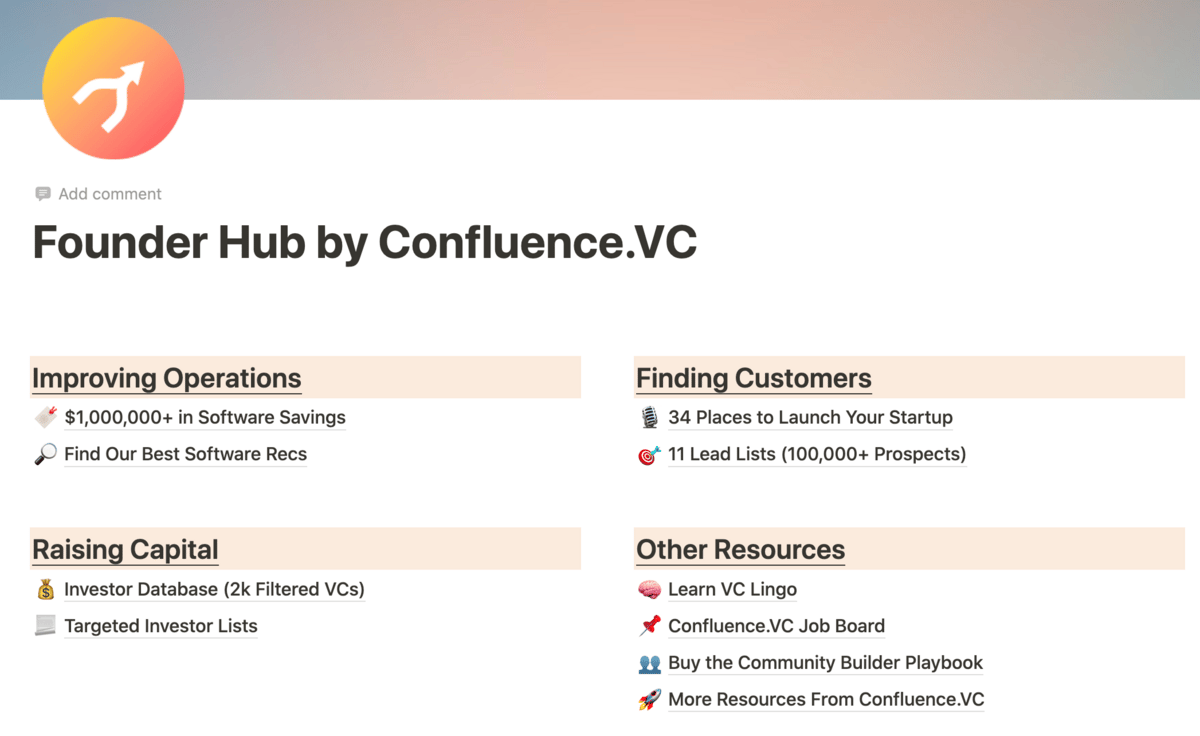Image resolution: width=1200 pixels, height=736 pixels.
Task: Open the 11 Lead Lists page
Action: pyautogui.click(x=817, y=455)
